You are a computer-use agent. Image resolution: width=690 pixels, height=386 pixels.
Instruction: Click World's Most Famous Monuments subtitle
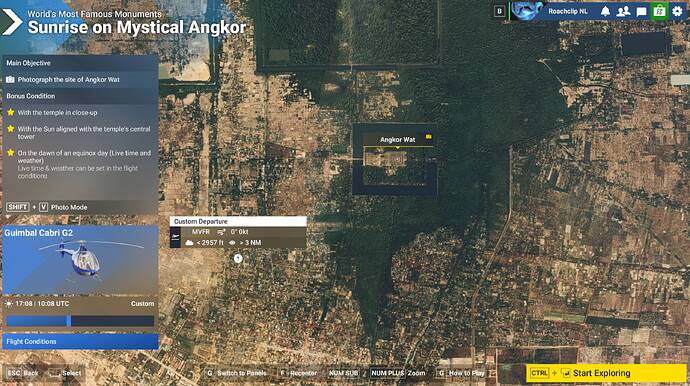click(95, 14)
